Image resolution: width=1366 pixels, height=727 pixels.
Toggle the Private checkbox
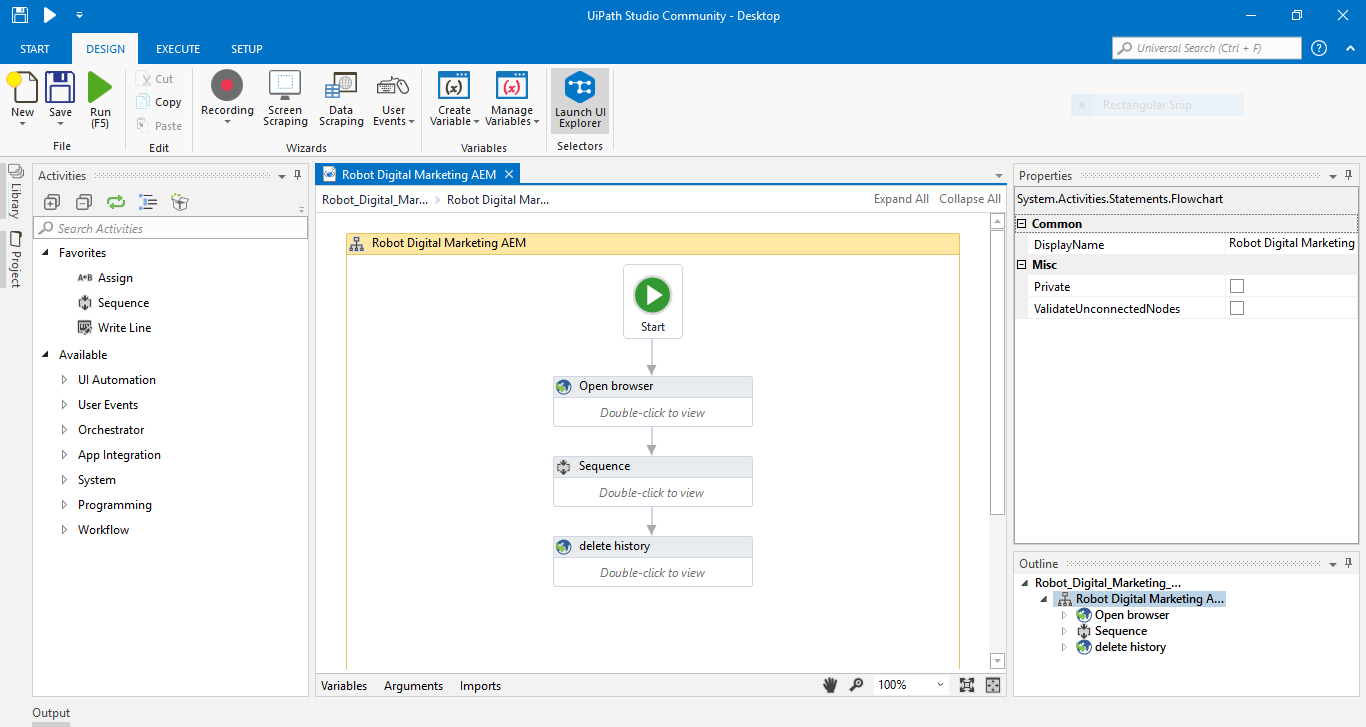(1237, 286)
